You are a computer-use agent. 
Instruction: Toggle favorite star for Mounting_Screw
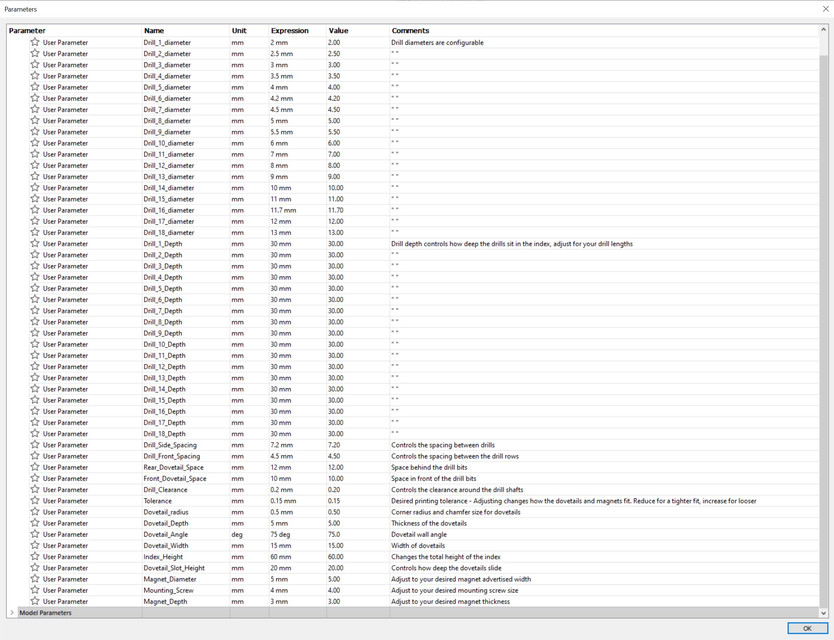35,591
